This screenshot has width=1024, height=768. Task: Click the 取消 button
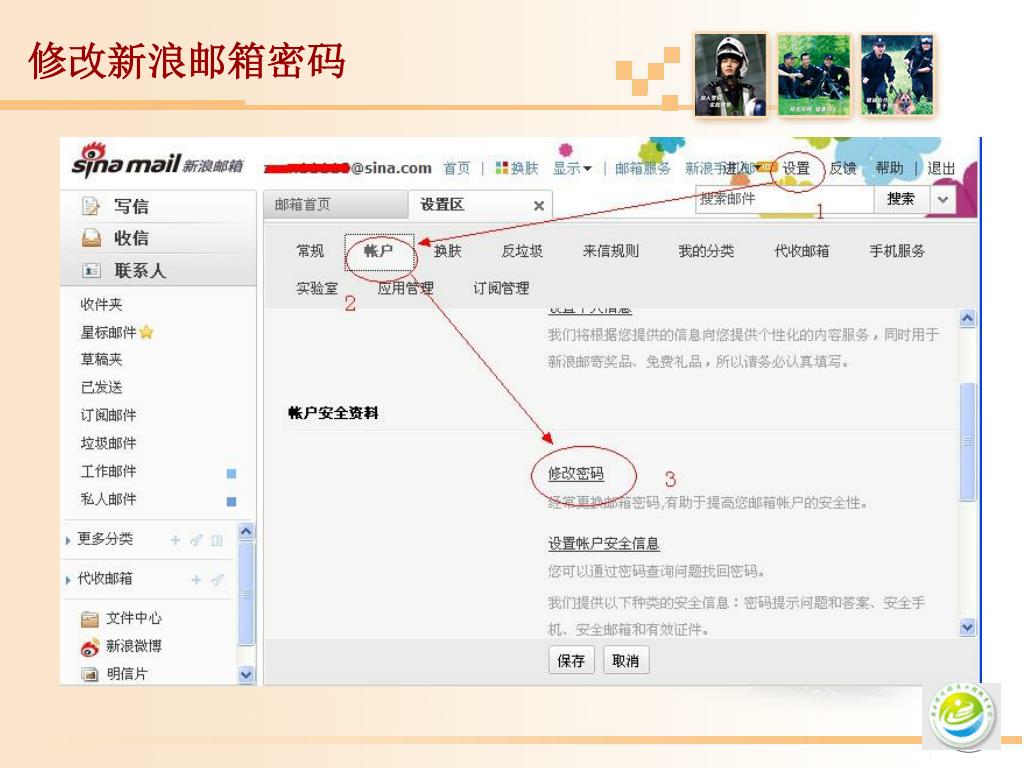626,660
